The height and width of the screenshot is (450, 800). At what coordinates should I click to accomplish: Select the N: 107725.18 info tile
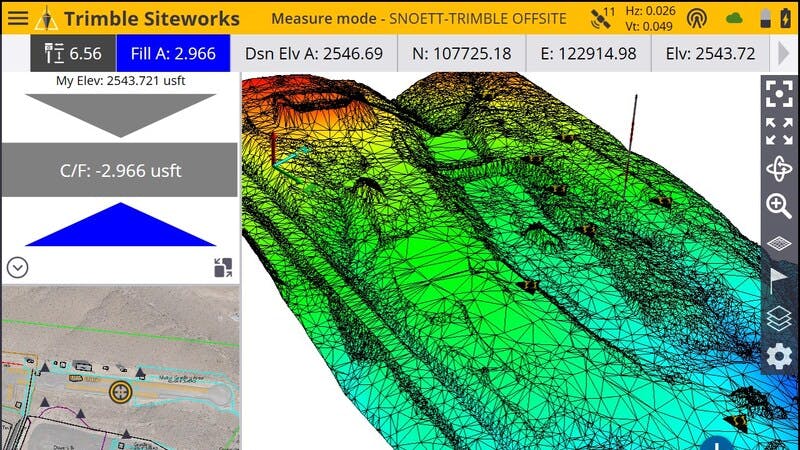click(462, 53)
